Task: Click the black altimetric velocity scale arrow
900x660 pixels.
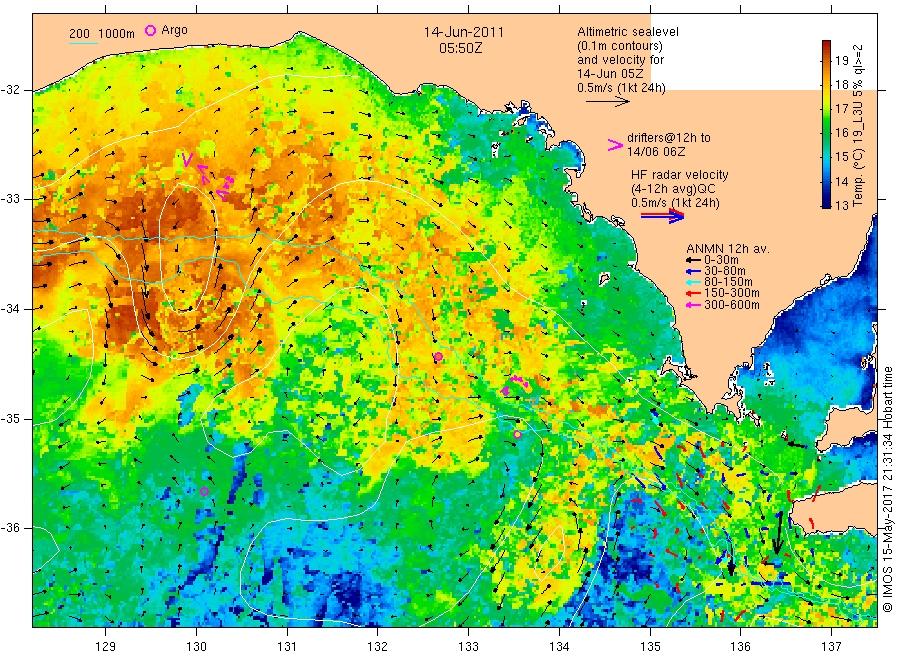Action: tap(608, 102)
